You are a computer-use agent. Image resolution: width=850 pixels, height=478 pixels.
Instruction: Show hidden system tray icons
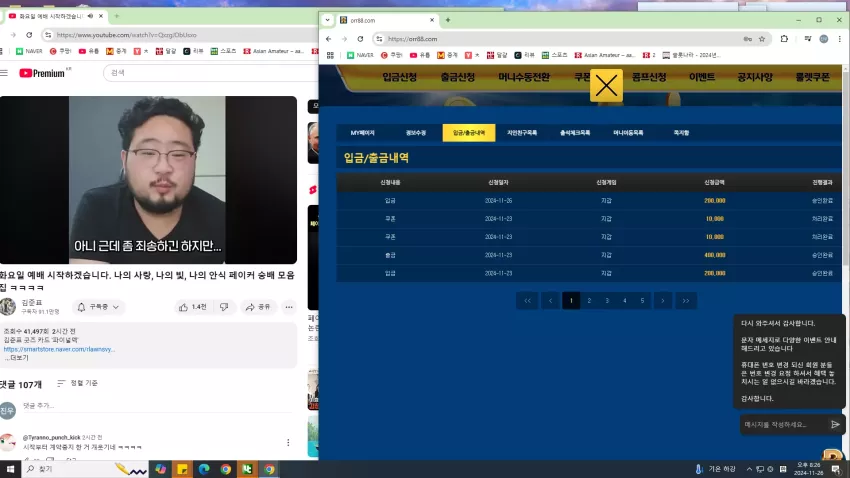(x=749, y=469)
